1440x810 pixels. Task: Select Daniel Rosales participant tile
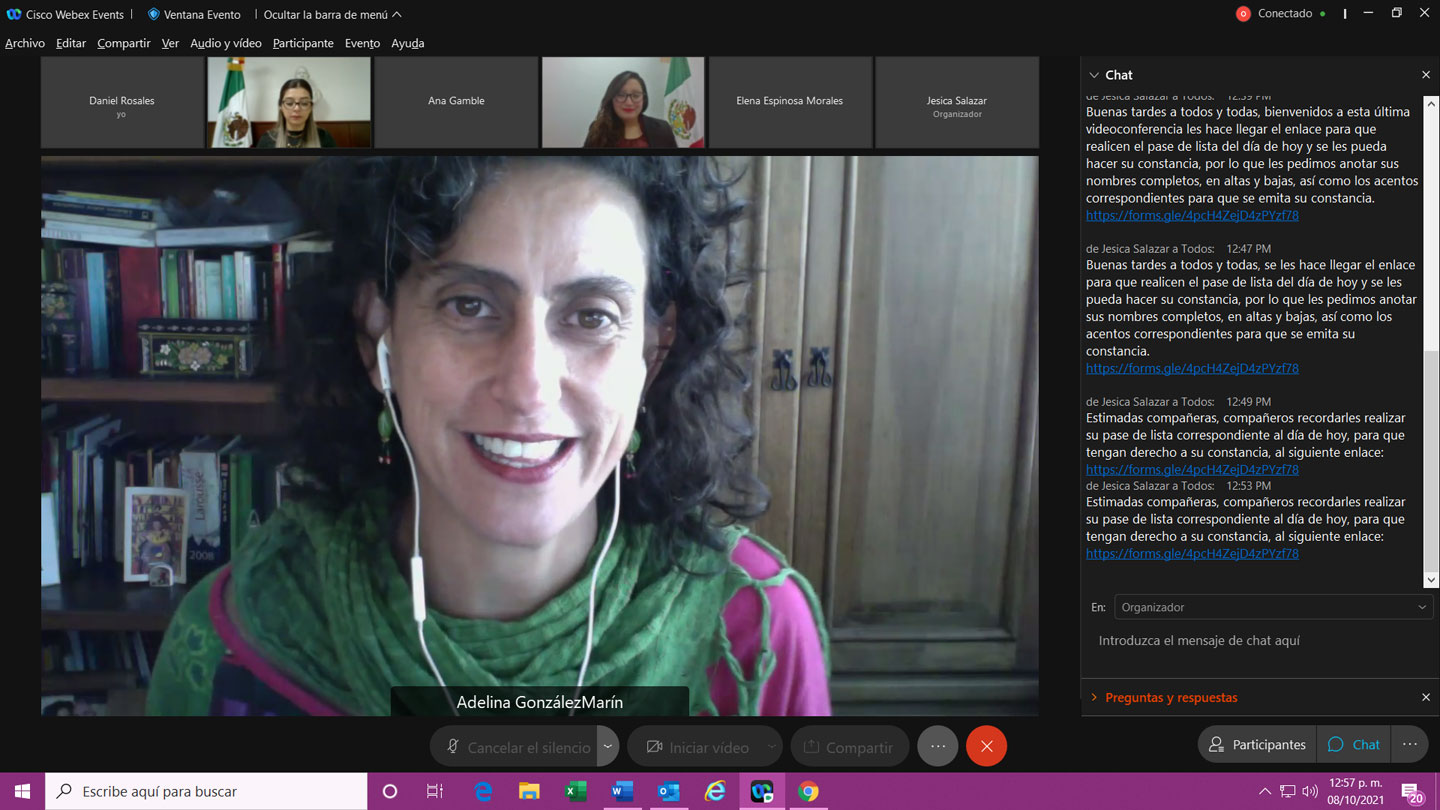click(122, 102)
